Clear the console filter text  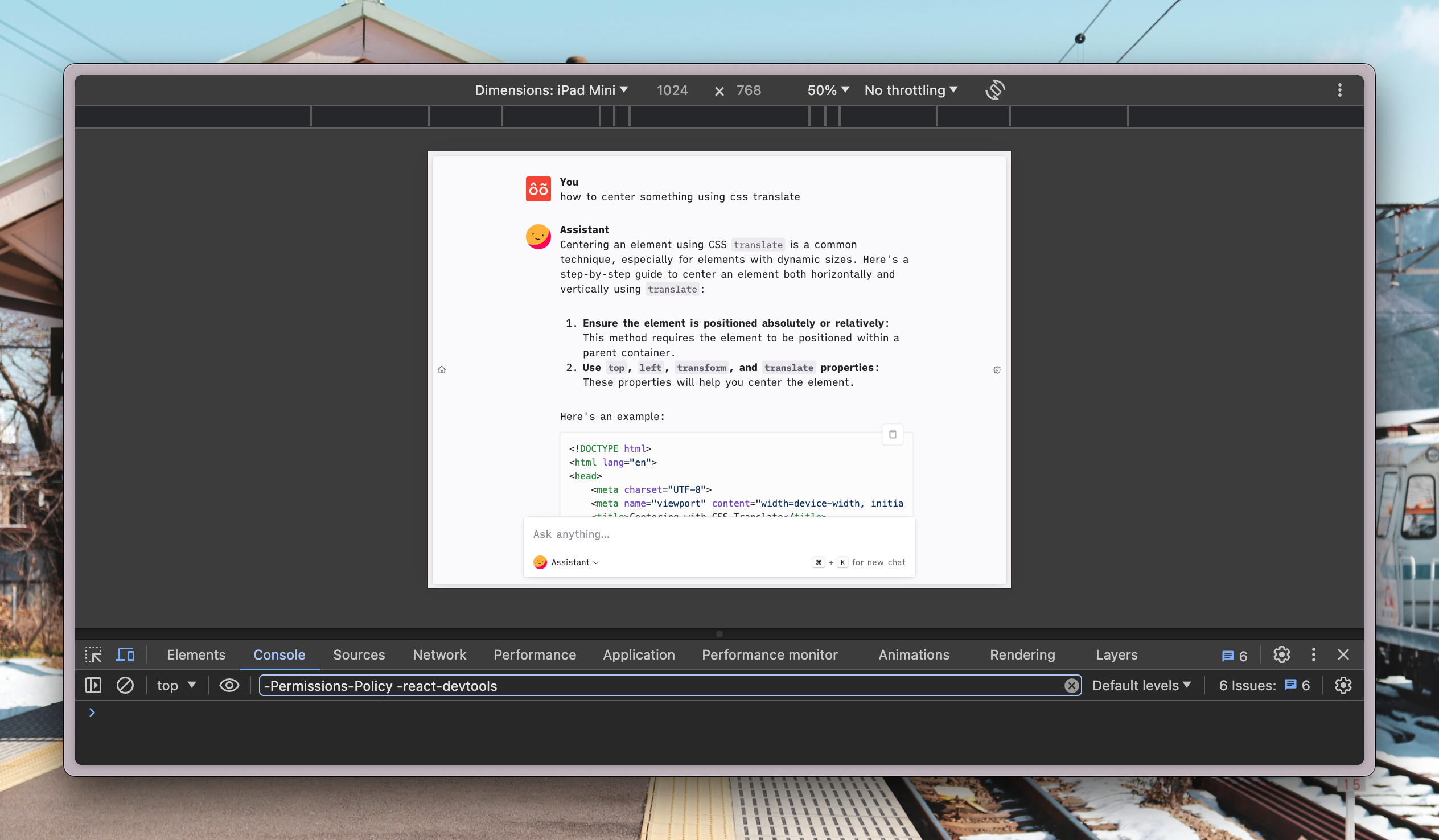(x=1071, y=685)
